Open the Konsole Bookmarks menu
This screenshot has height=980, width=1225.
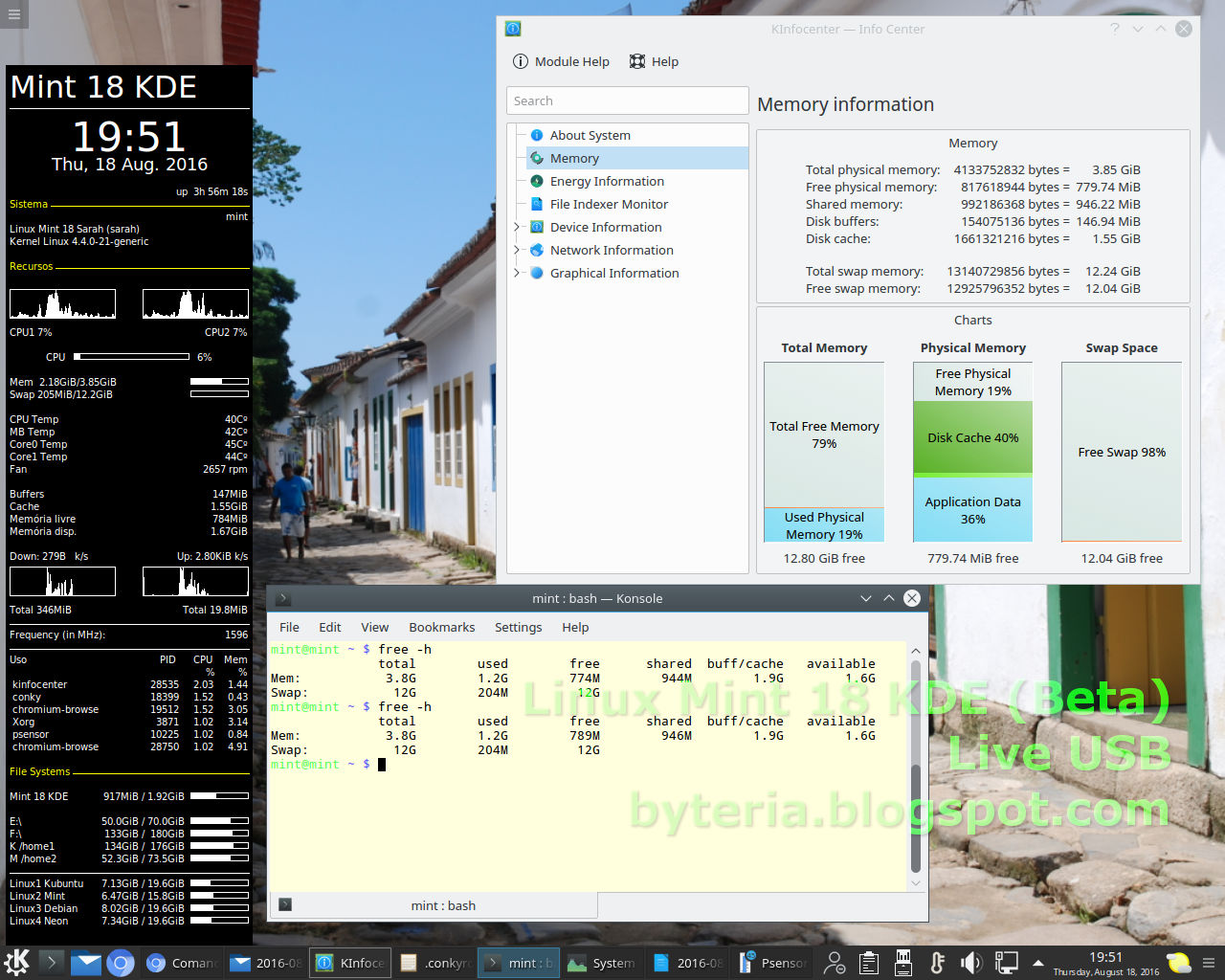[x=441, y=627]
